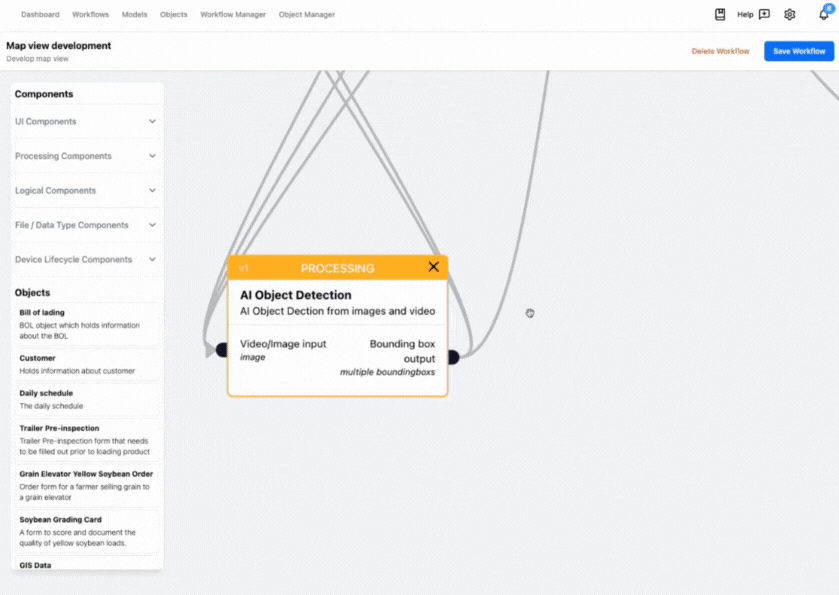Click the Bounding box output port
The width and height of the screenshot is (839, 595).
pyautogui.click(x=452, y=356)
